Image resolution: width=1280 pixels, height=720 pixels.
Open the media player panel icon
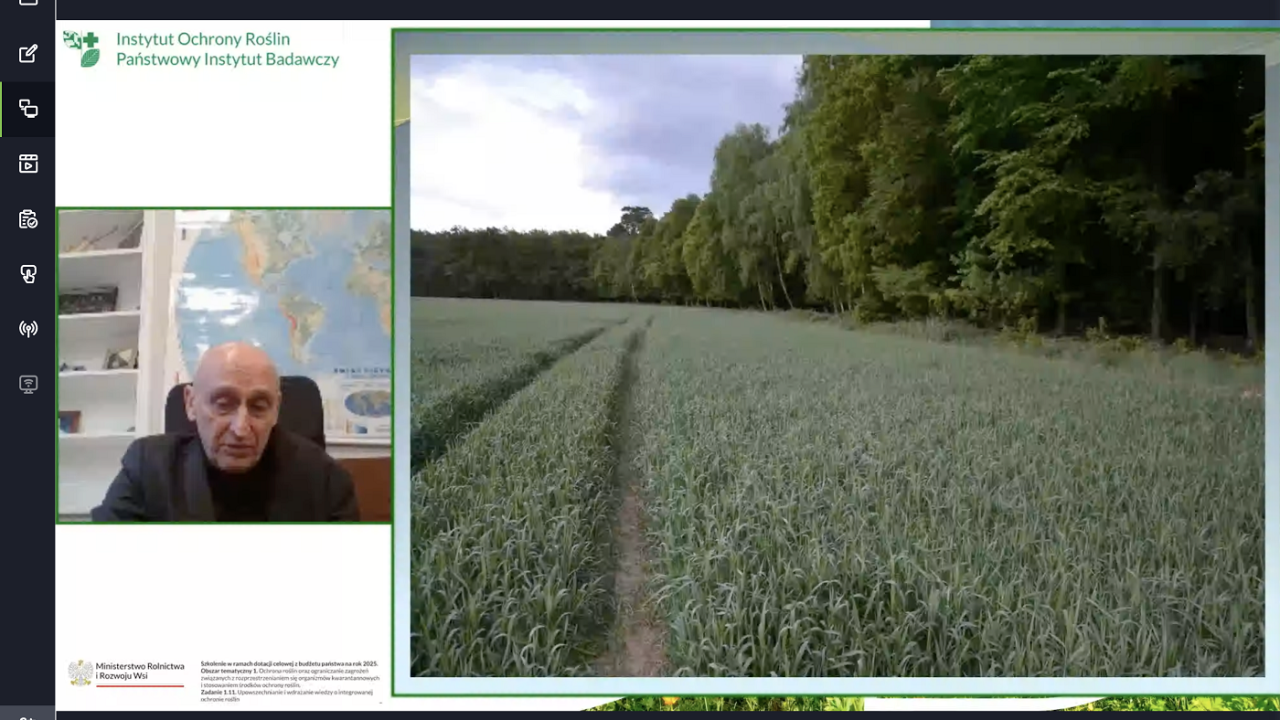point(28,164)
